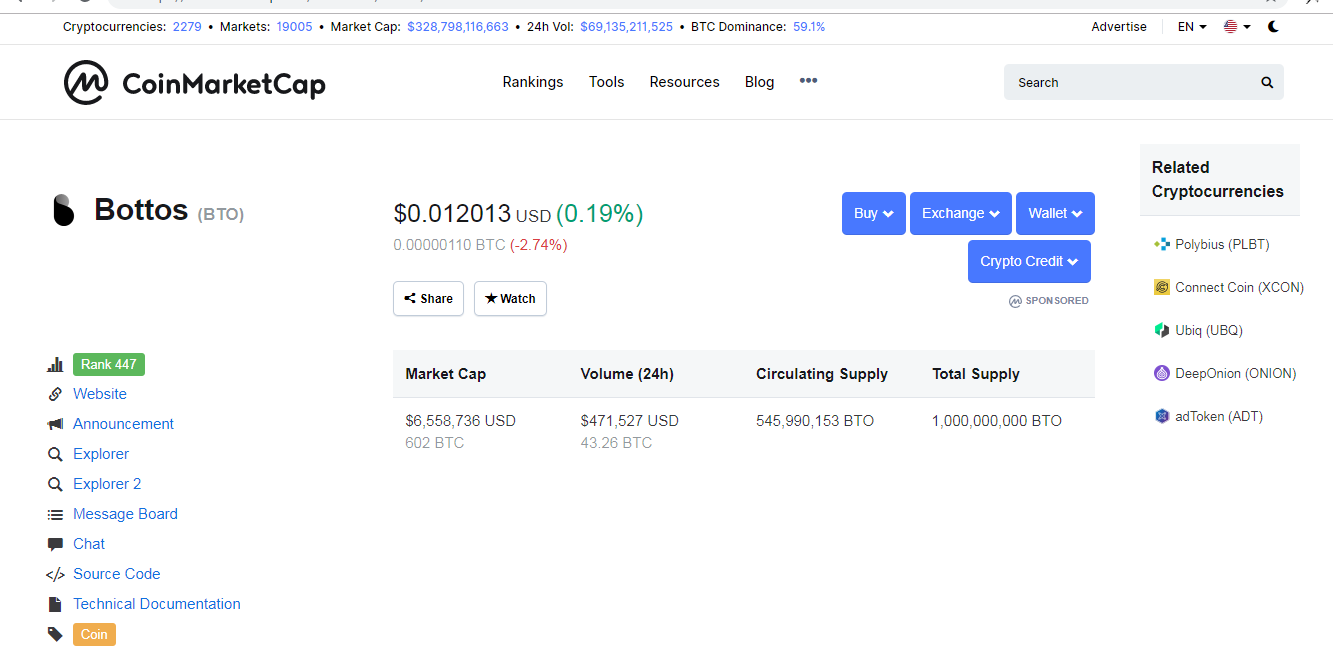1333x665 pixels.
Task: Expand the Crypto Credit dropdown
Action: pos(1029,261)
